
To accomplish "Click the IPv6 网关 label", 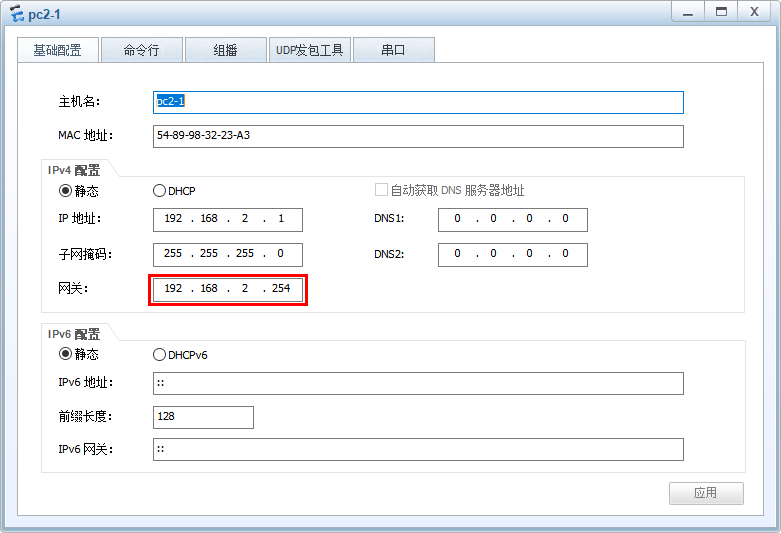I will [86, 449].
